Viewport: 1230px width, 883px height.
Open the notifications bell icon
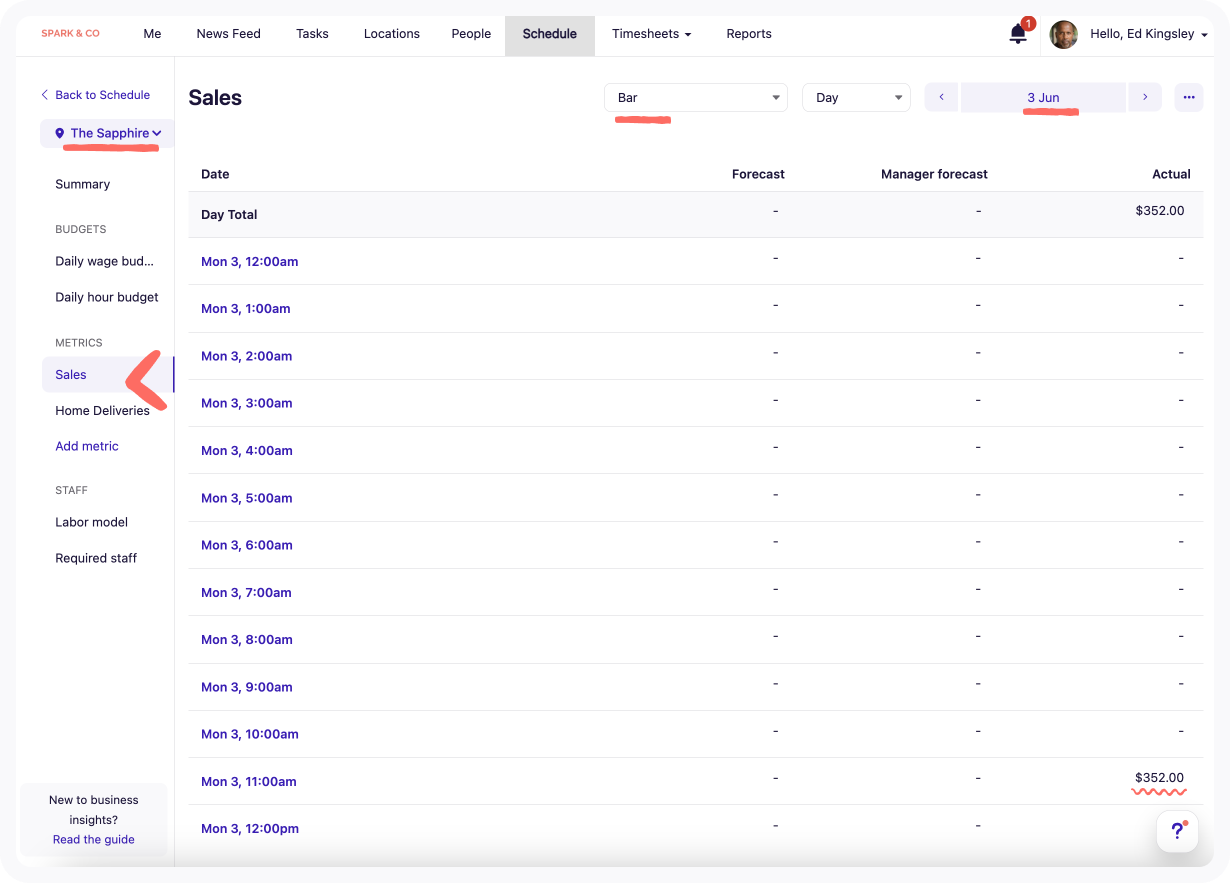click(x=1018, y=34)
